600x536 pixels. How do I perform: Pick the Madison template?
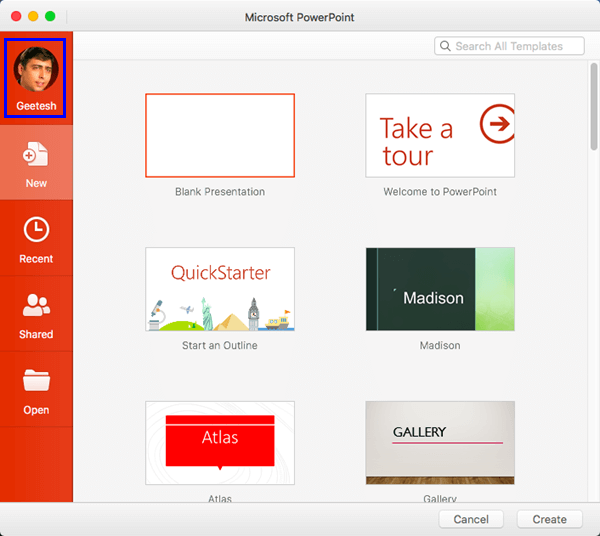click(x=440, y=289)
